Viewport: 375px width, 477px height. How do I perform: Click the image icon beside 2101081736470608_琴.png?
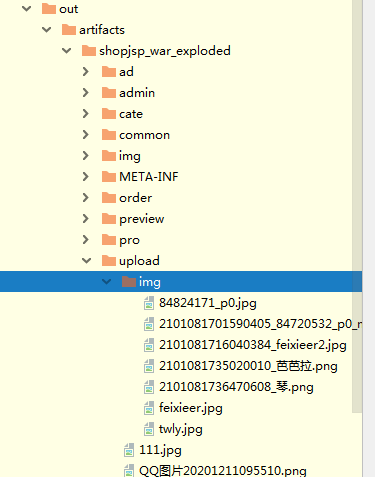point(149,387)
